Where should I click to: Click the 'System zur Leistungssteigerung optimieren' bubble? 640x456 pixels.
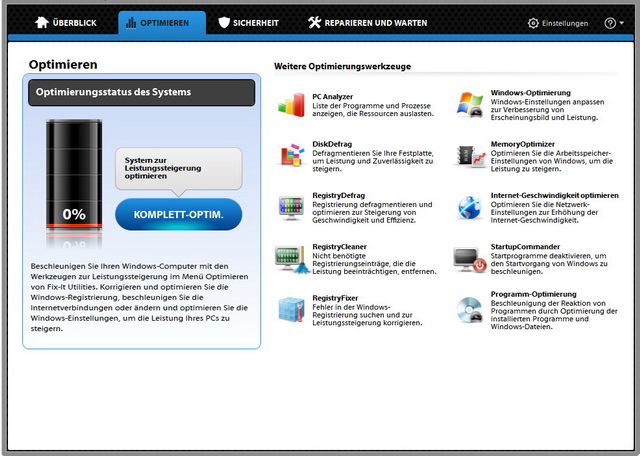click(x=179, y=168)
